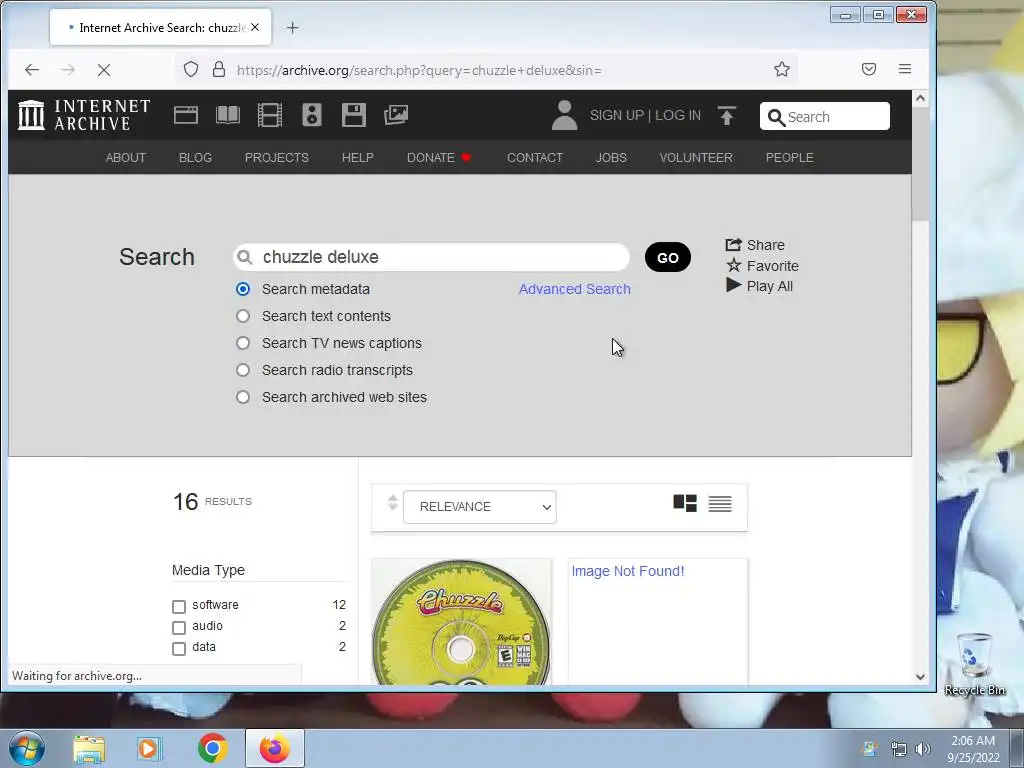Open the Chuzzle disc thumbnail result
This screenshot has width=1024, height=768.
(x=461, y=622)
